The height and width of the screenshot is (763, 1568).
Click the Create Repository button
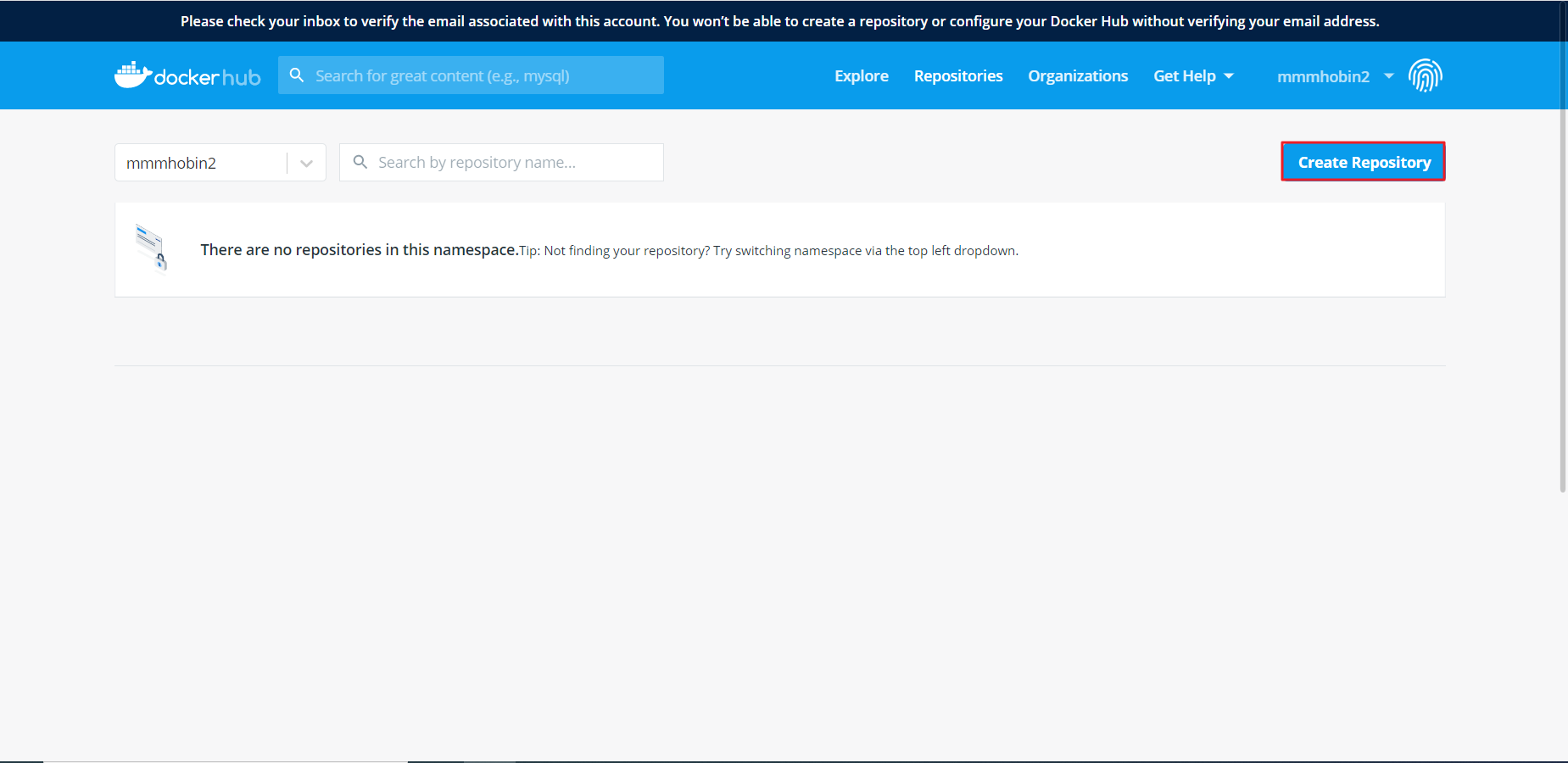coord(1363,161)
